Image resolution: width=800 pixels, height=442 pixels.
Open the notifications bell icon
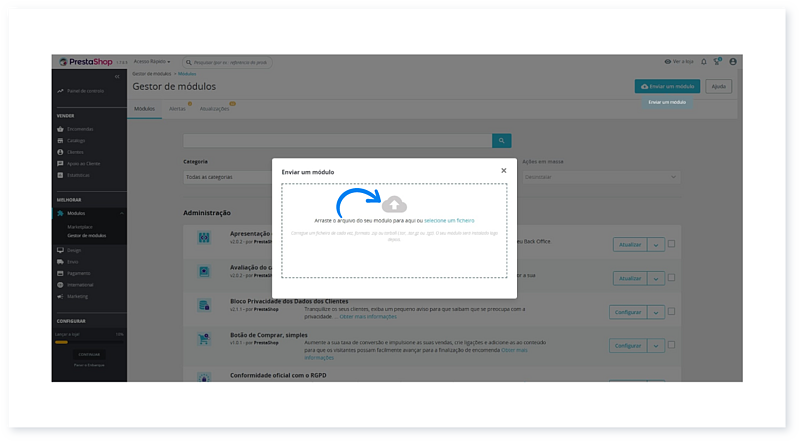pos(704,62)
